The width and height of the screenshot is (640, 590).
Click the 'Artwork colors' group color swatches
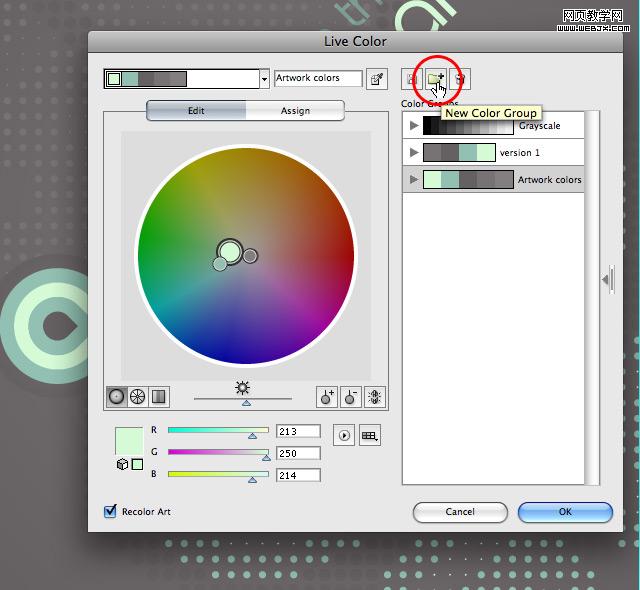(468, 180)
